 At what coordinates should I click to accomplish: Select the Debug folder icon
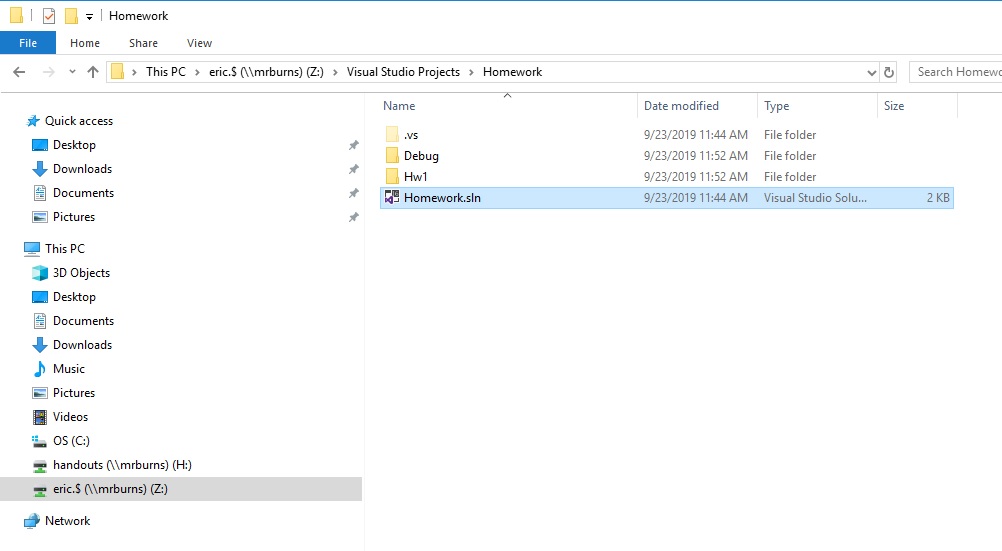pyautogui.click(x=392, y=156)
